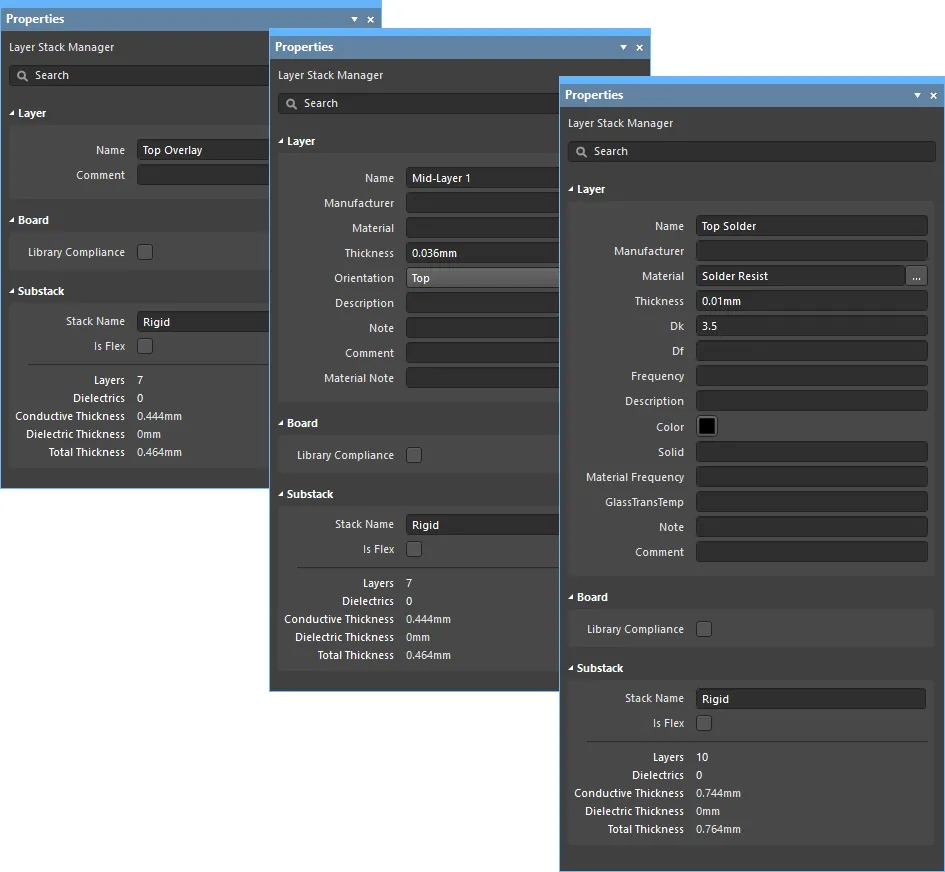Edit Stack Name Rigid in Top Overlay panel
The image size is (945, 872).
click(x=203, y=322)
